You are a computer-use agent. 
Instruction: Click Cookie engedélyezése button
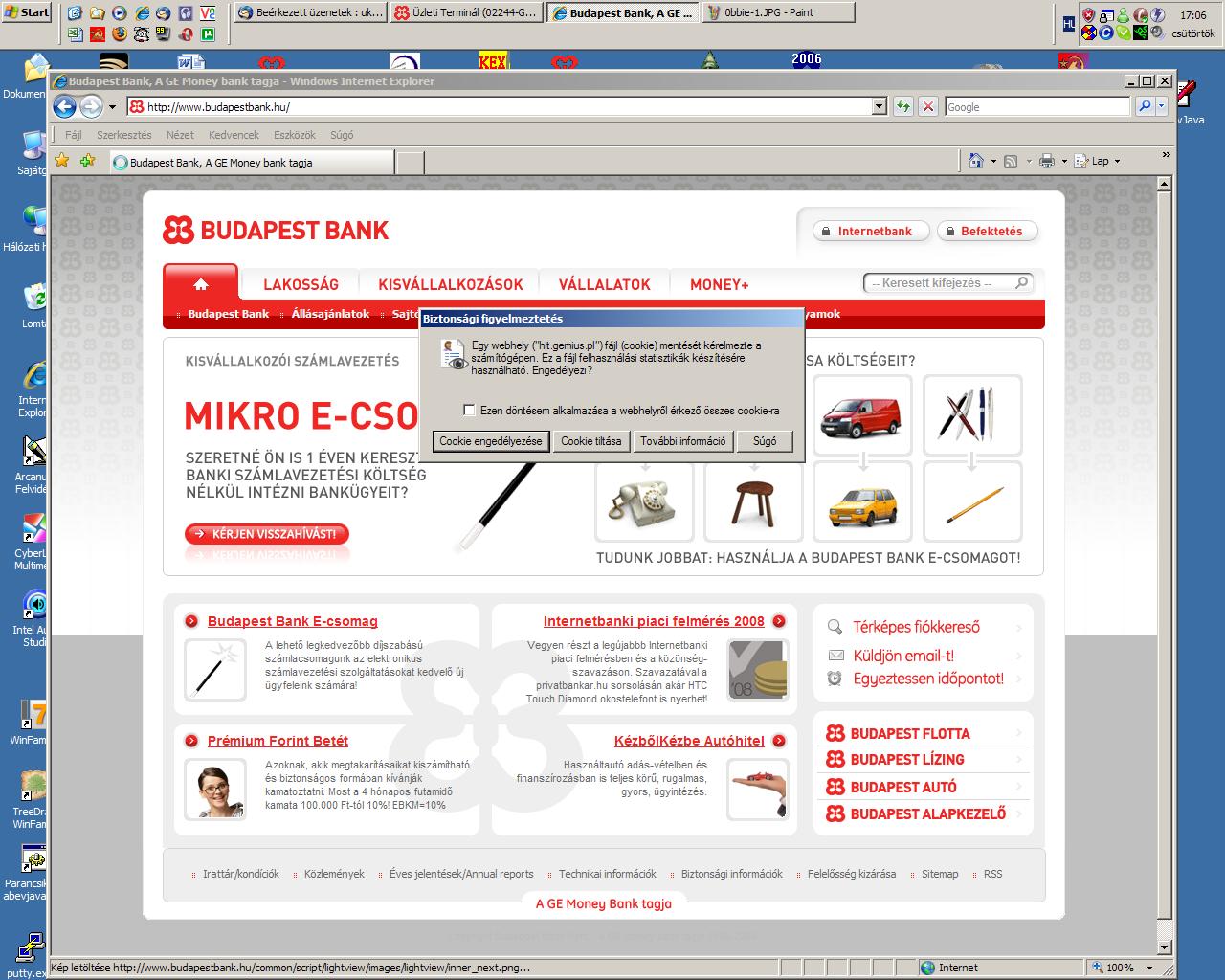click(x=491, y=441)
